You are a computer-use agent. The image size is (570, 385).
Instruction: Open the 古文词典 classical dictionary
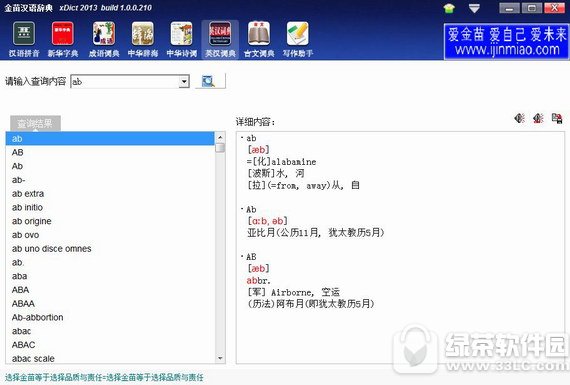pyautogui.click(x=259, y=39)
